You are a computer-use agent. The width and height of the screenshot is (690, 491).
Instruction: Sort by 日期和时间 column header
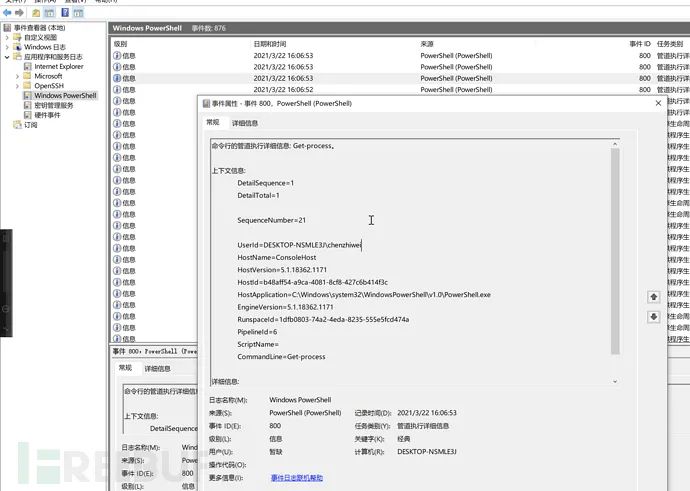[270, 44]
